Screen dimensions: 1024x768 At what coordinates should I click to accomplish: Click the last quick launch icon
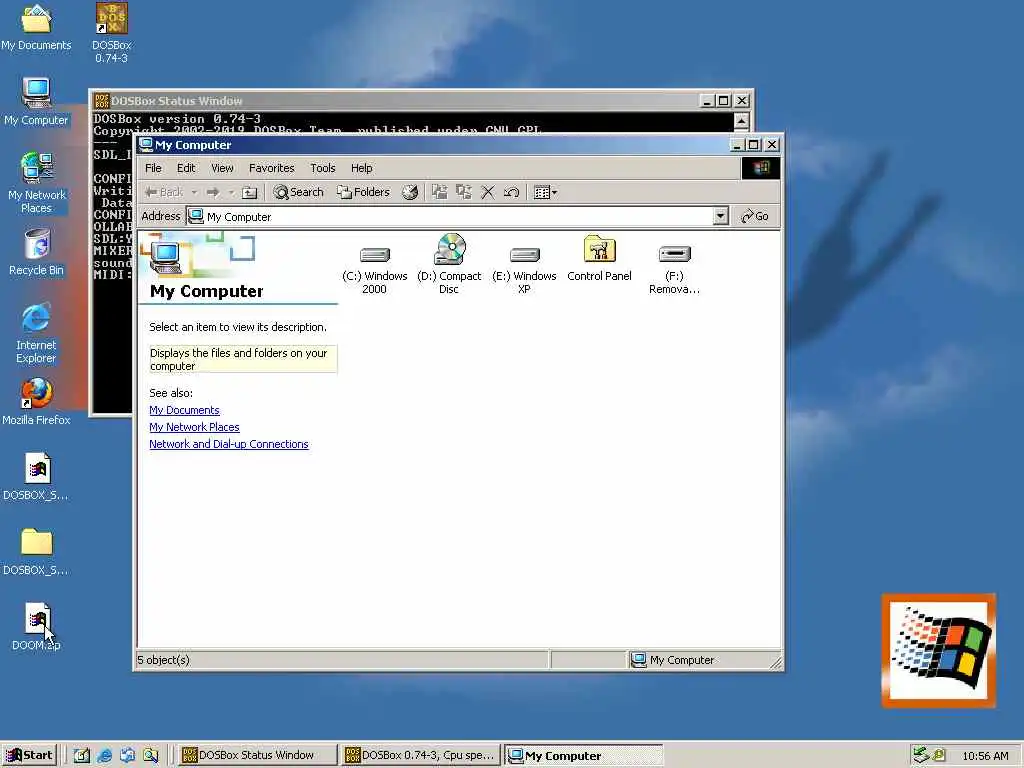point(151,756)
